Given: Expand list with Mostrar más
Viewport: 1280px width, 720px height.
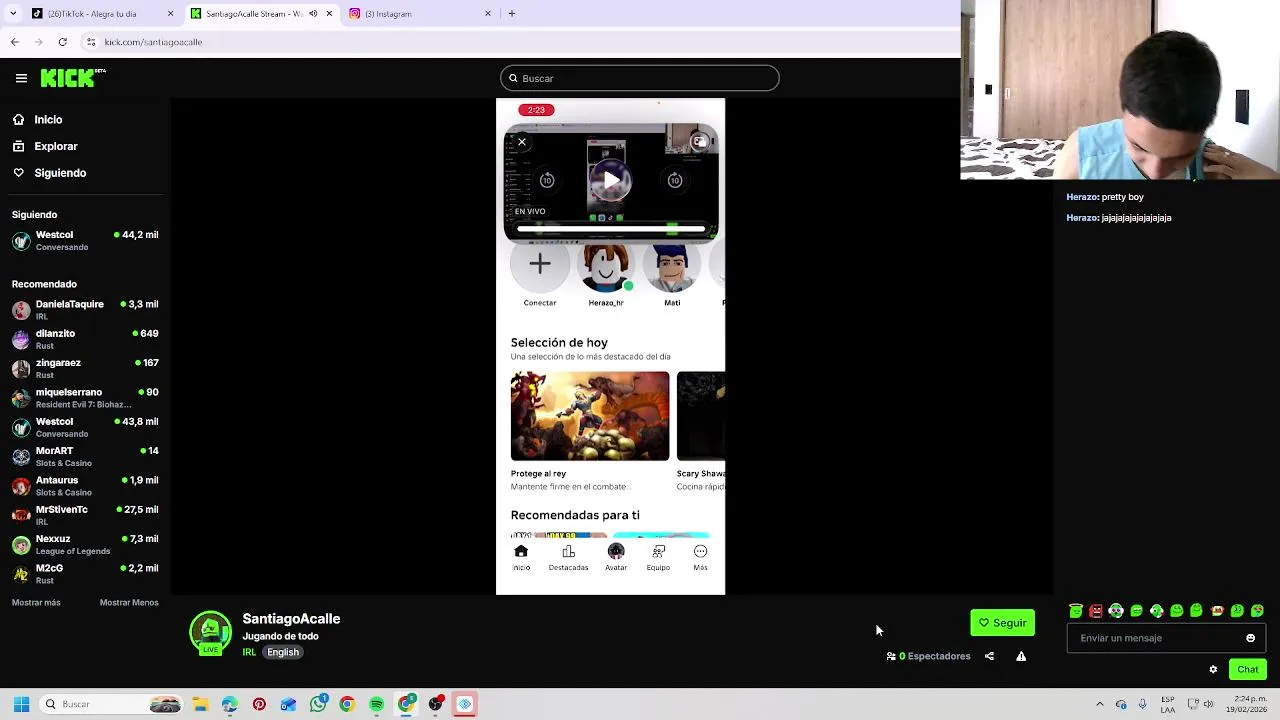Looking at the screenshot, I should 36,602.
